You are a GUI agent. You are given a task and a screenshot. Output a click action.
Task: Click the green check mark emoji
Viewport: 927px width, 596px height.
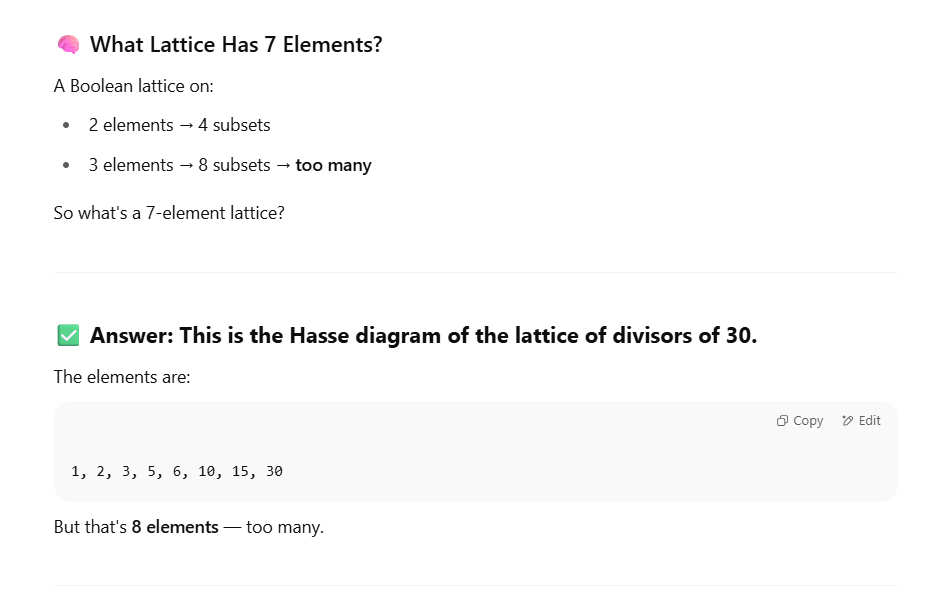point(69,335)
